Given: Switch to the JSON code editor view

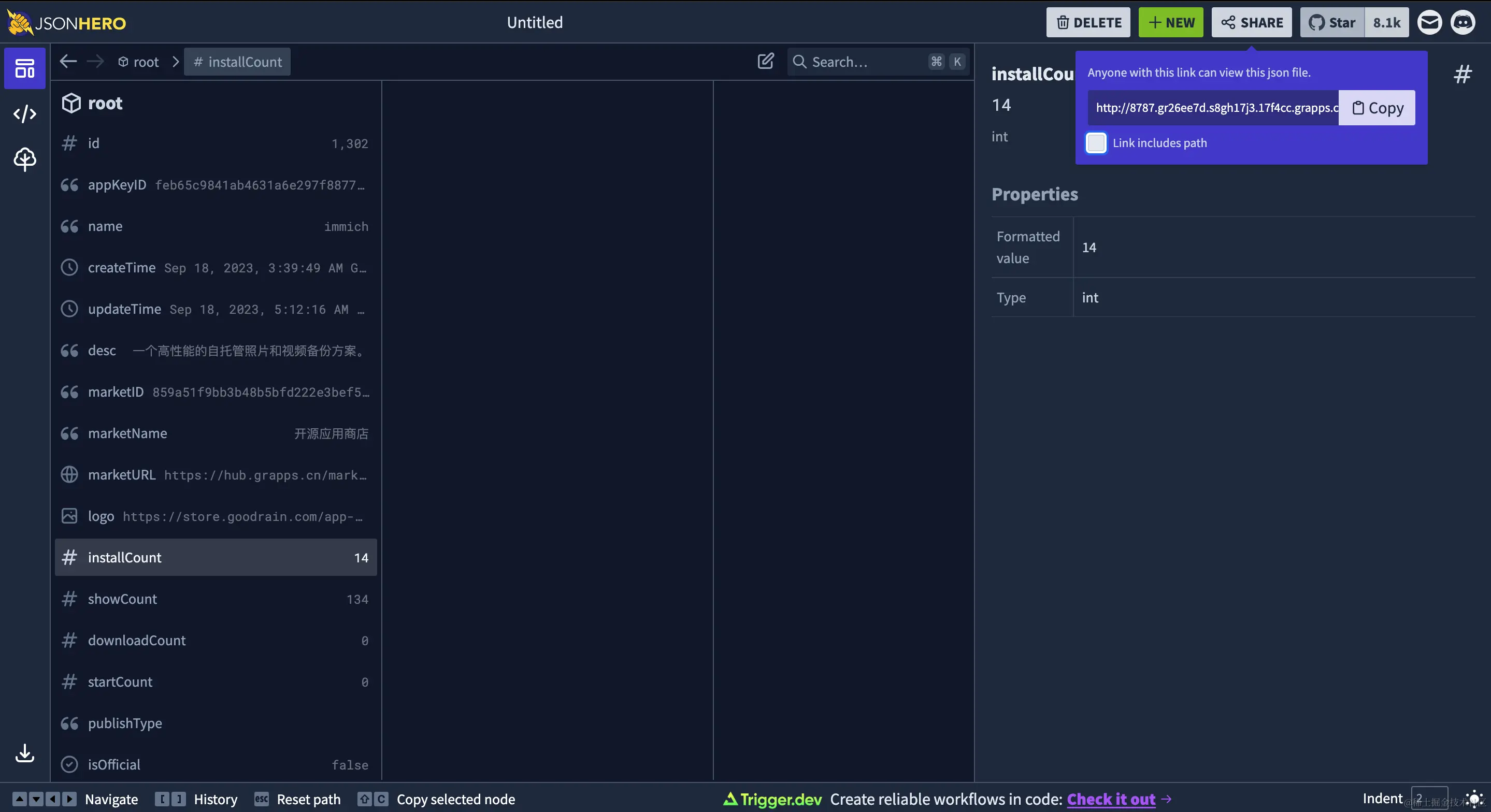Looking at the screenshot, I should pyautogui.click(x=24, y=114).
